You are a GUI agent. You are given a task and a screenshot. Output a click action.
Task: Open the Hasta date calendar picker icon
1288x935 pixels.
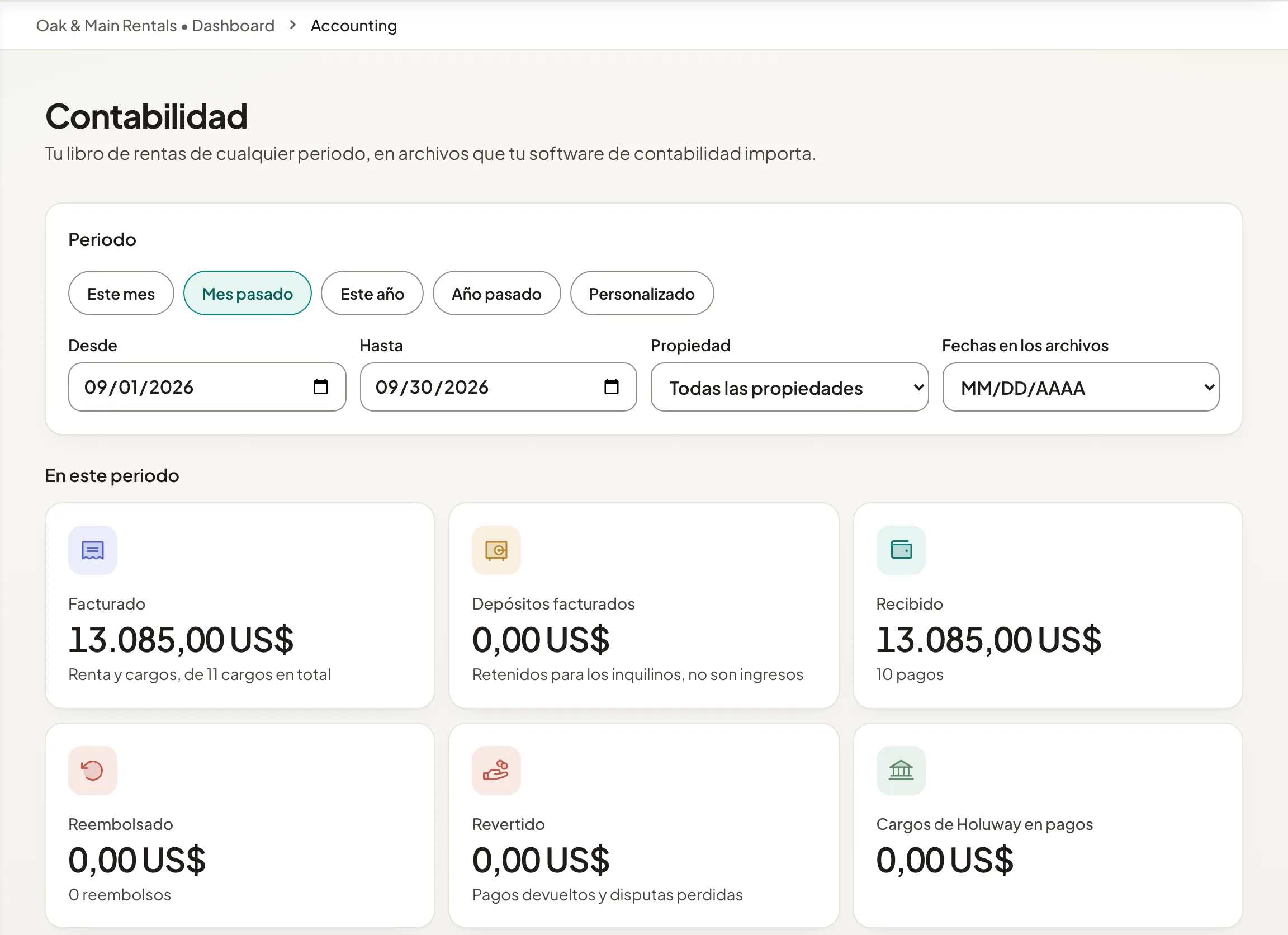[x=612, y=387]
